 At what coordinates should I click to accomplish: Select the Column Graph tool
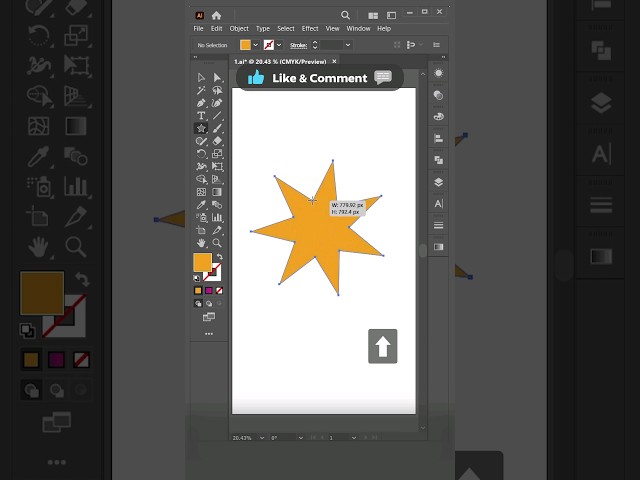point(217,218)
